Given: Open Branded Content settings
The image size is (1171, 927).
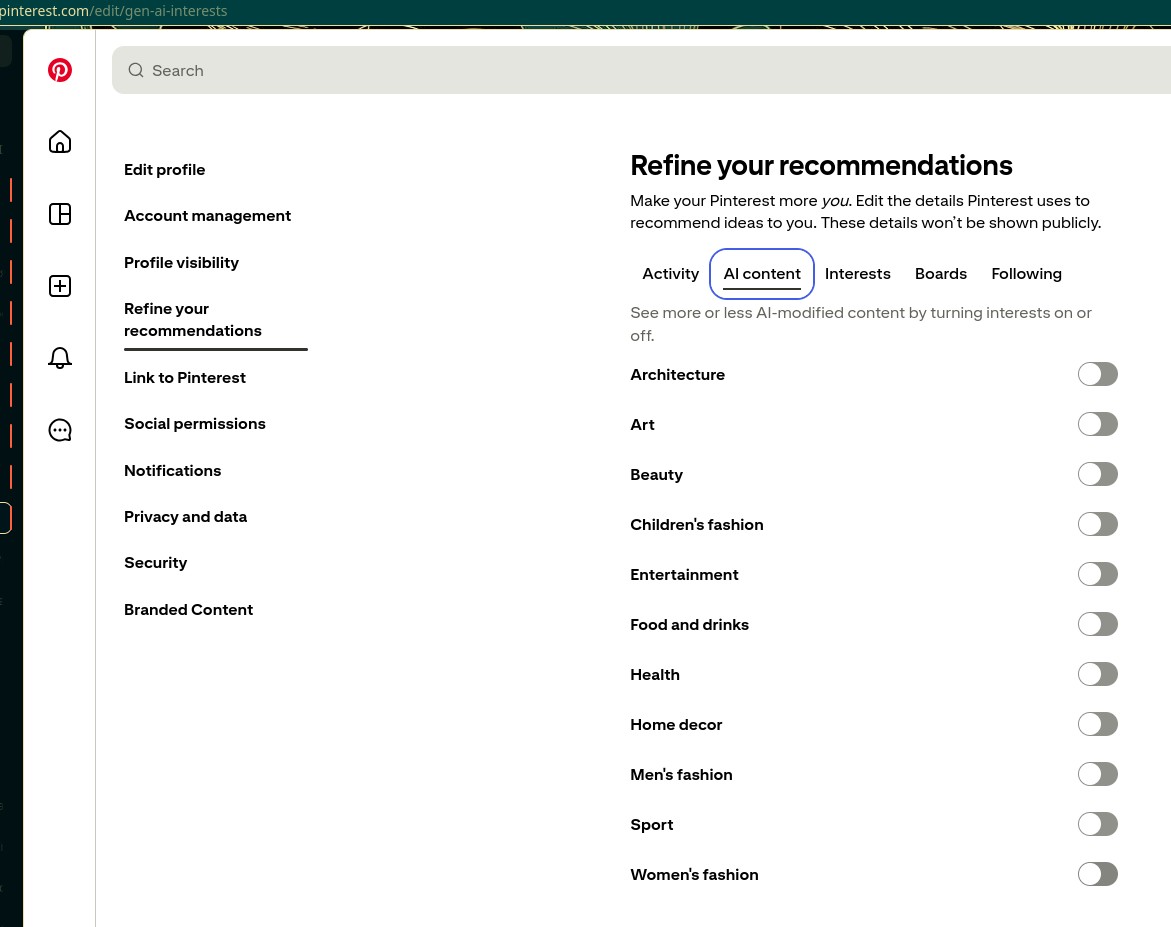Looking at the screenshot, I should (188, 610).
